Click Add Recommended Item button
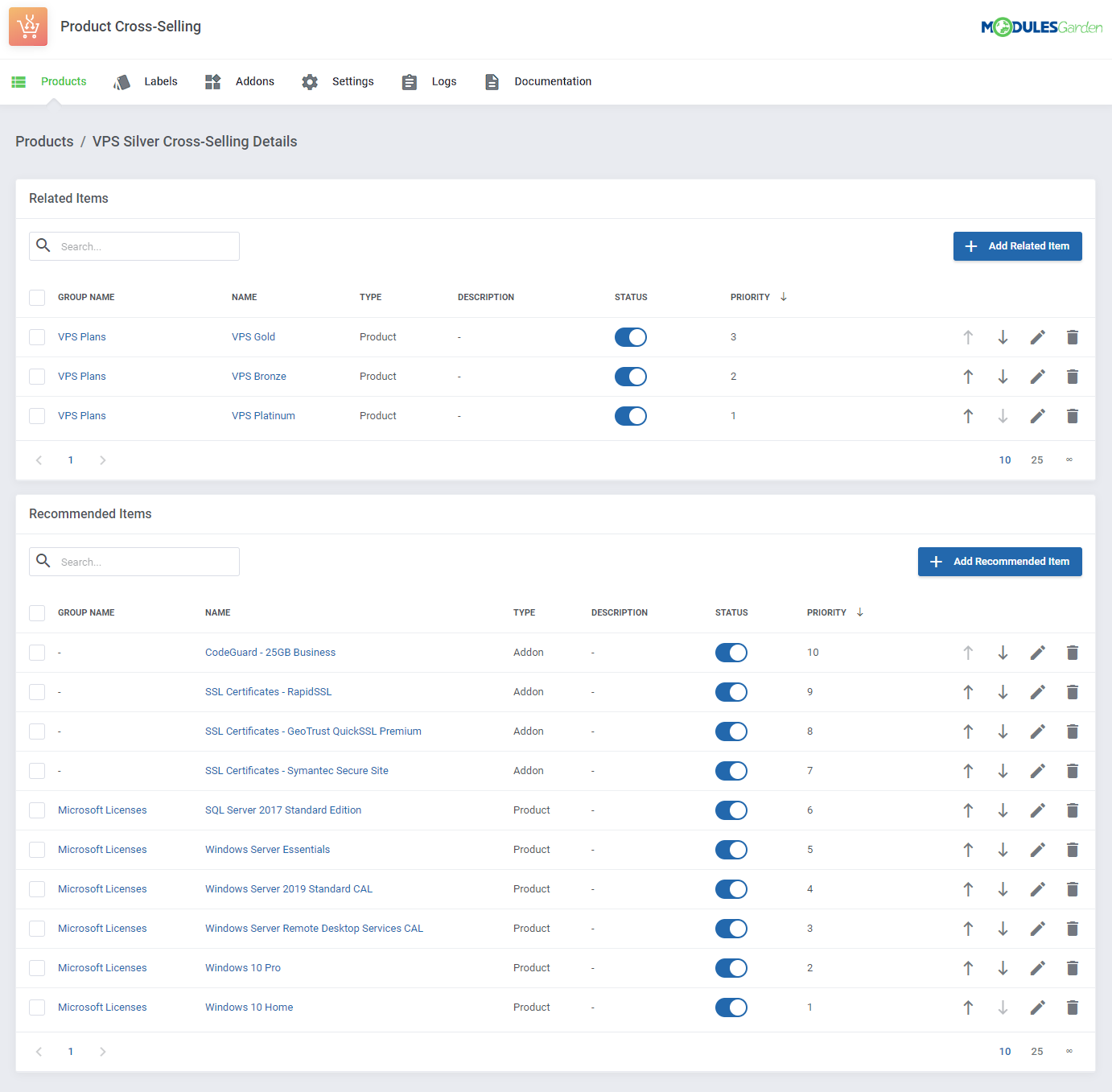This screenshot has height=1092, width=1112. (x=1000, y=562)
